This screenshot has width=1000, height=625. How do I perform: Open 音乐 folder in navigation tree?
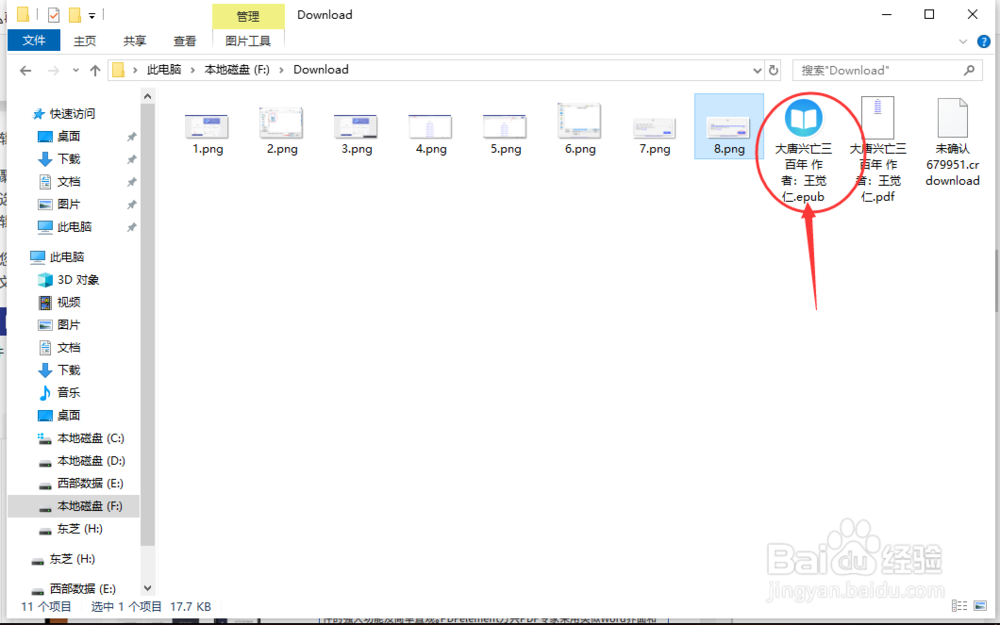pos(68,393)
